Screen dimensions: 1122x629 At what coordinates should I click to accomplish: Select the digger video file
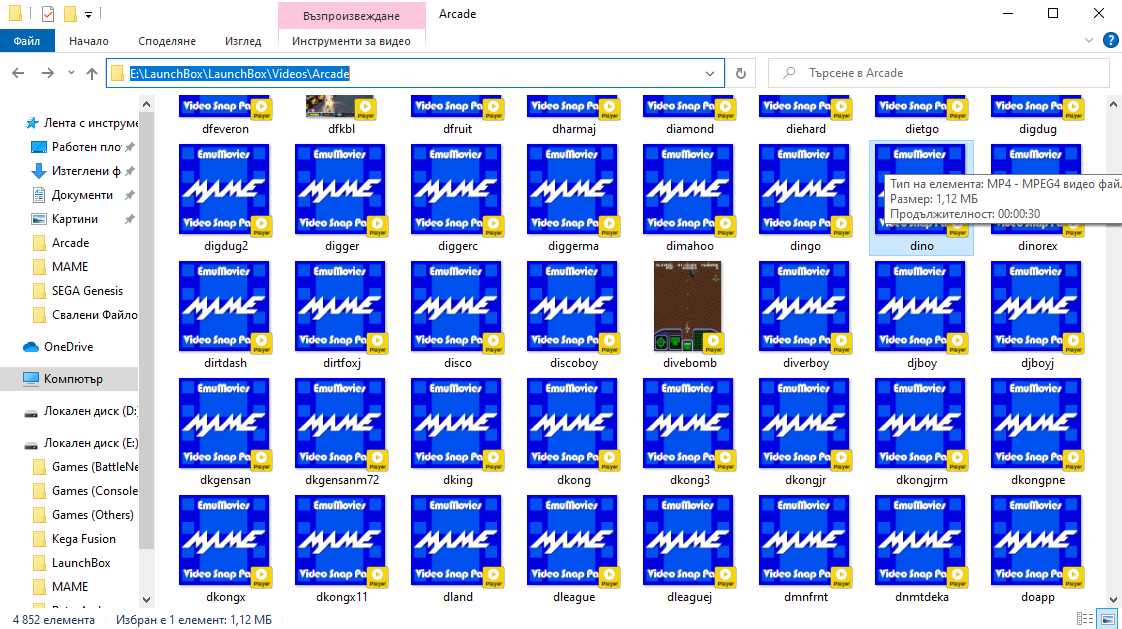click(341, 199)
